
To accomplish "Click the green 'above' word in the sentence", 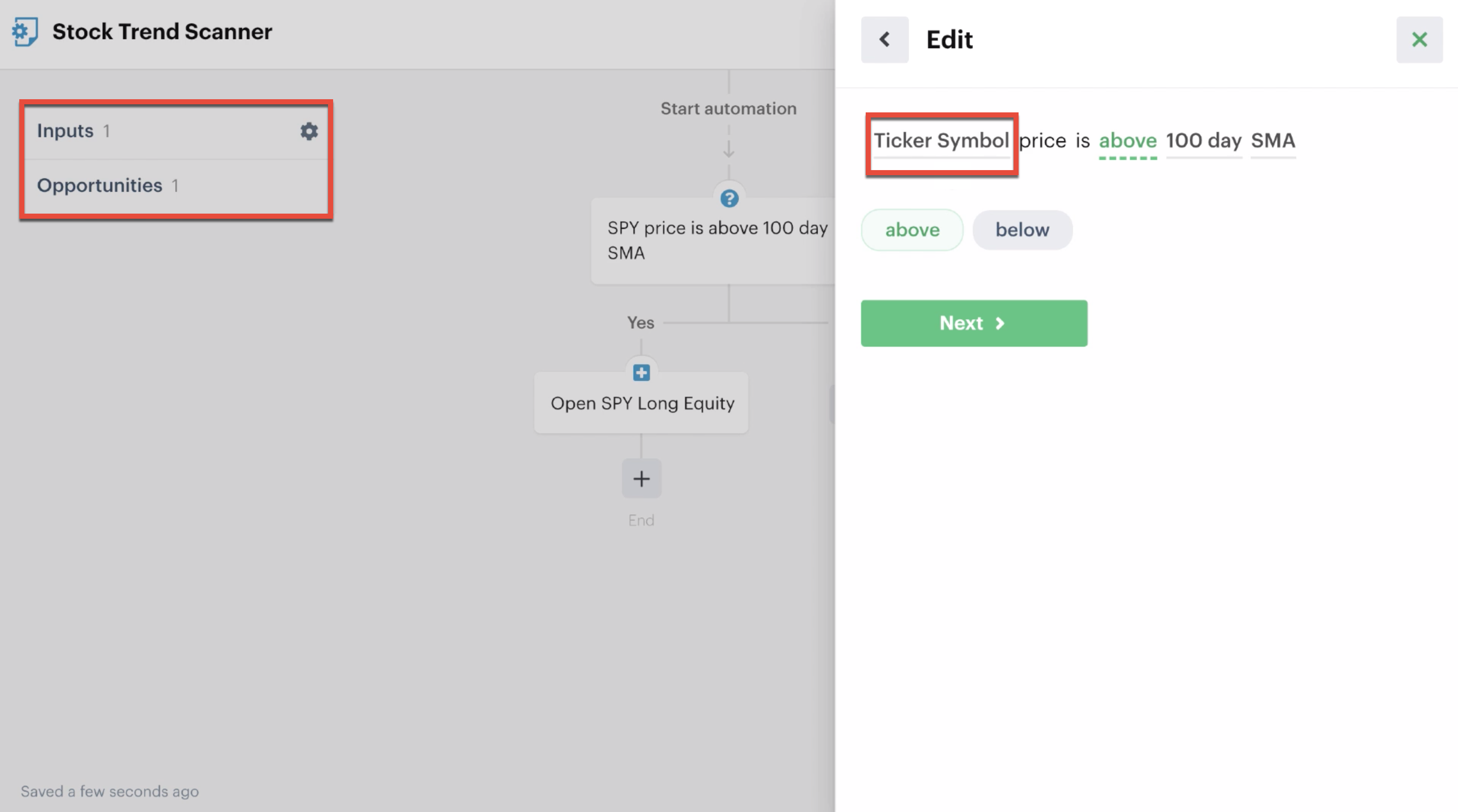I will point(1127,141).
